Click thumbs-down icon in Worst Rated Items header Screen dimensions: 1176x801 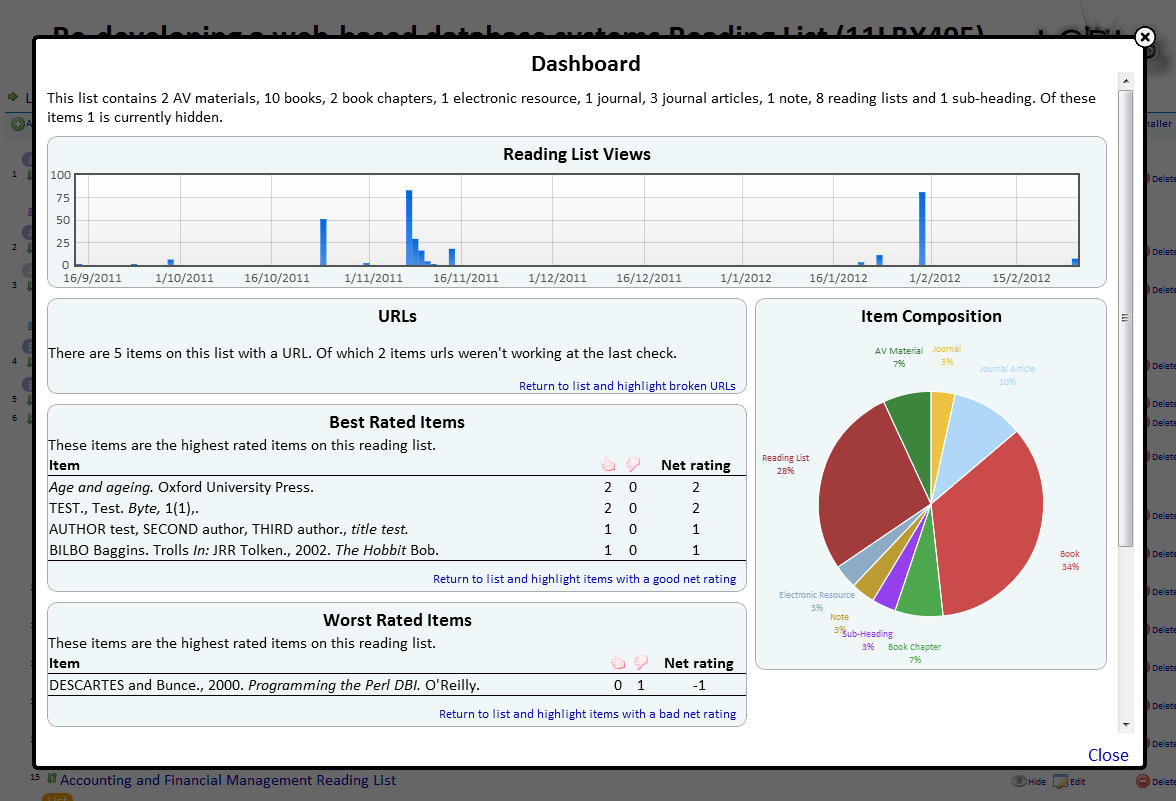click(x=641, y=662)
